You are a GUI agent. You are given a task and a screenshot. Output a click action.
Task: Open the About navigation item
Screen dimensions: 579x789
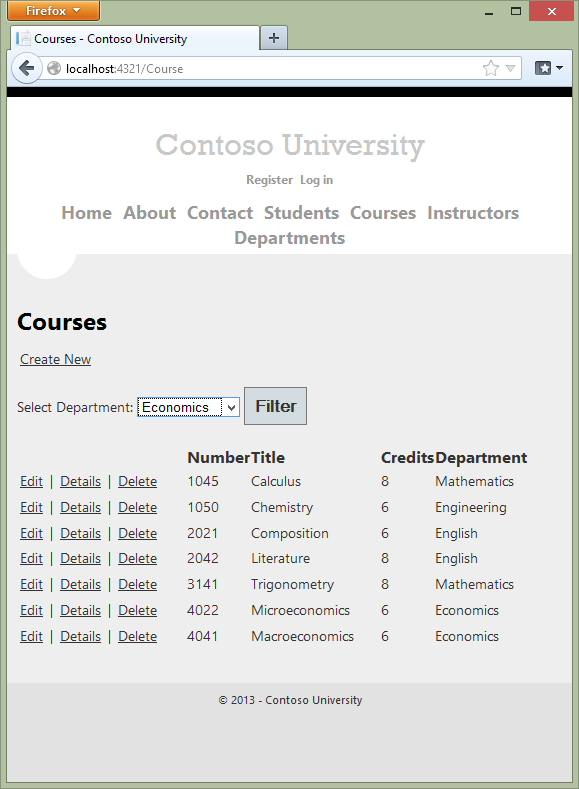click(x=149, y=213)
